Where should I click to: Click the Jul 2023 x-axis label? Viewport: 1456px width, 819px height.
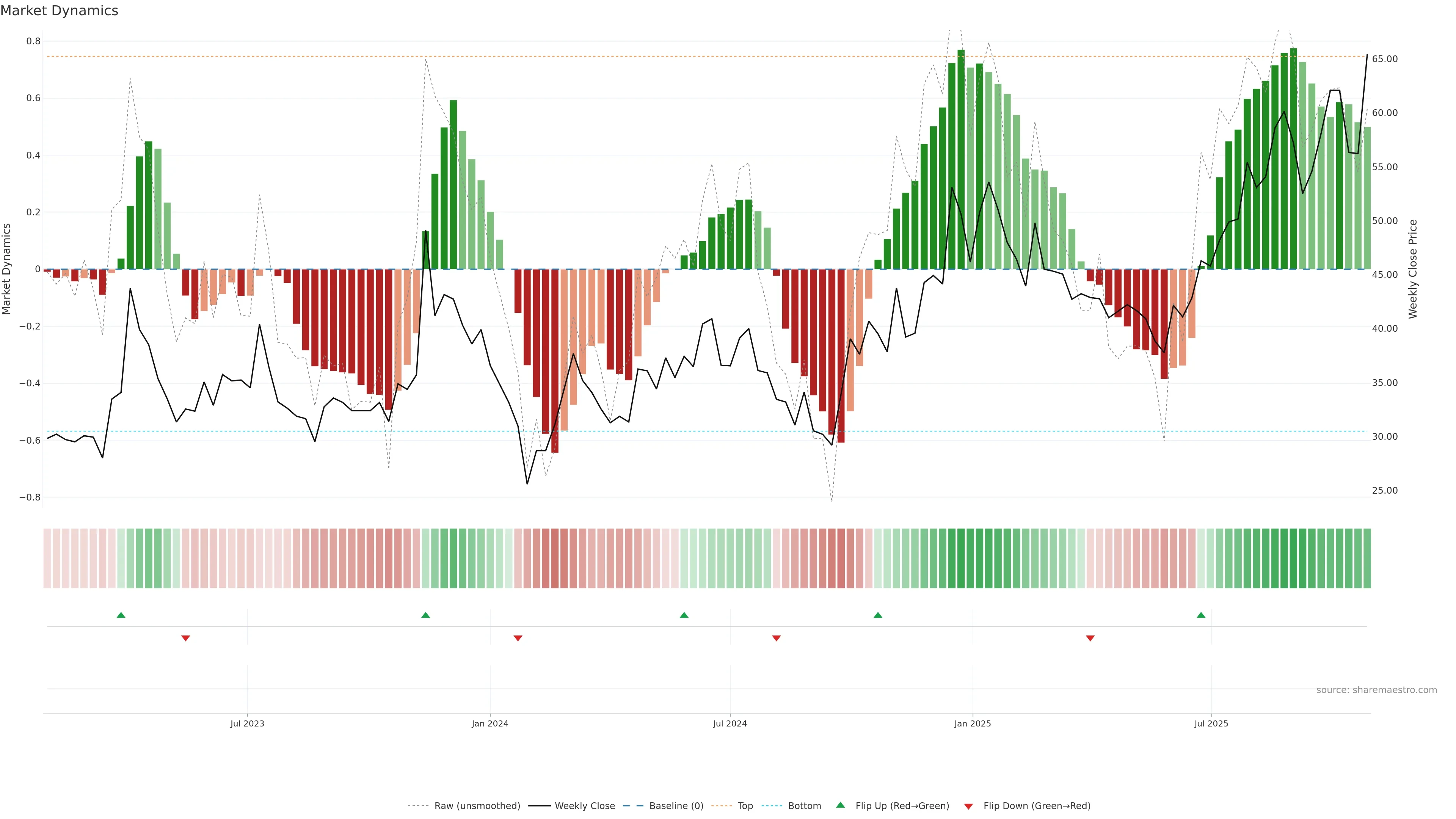point(247,723)
